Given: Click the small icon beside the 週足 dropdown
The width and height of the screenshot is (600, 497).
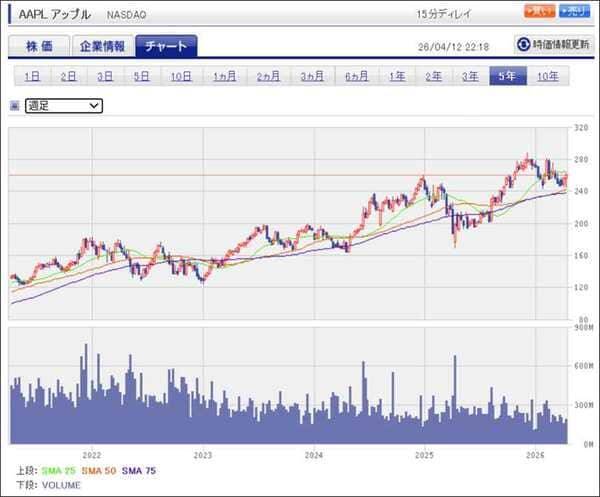Looking at the screenshot, I should tap(14, 104).
